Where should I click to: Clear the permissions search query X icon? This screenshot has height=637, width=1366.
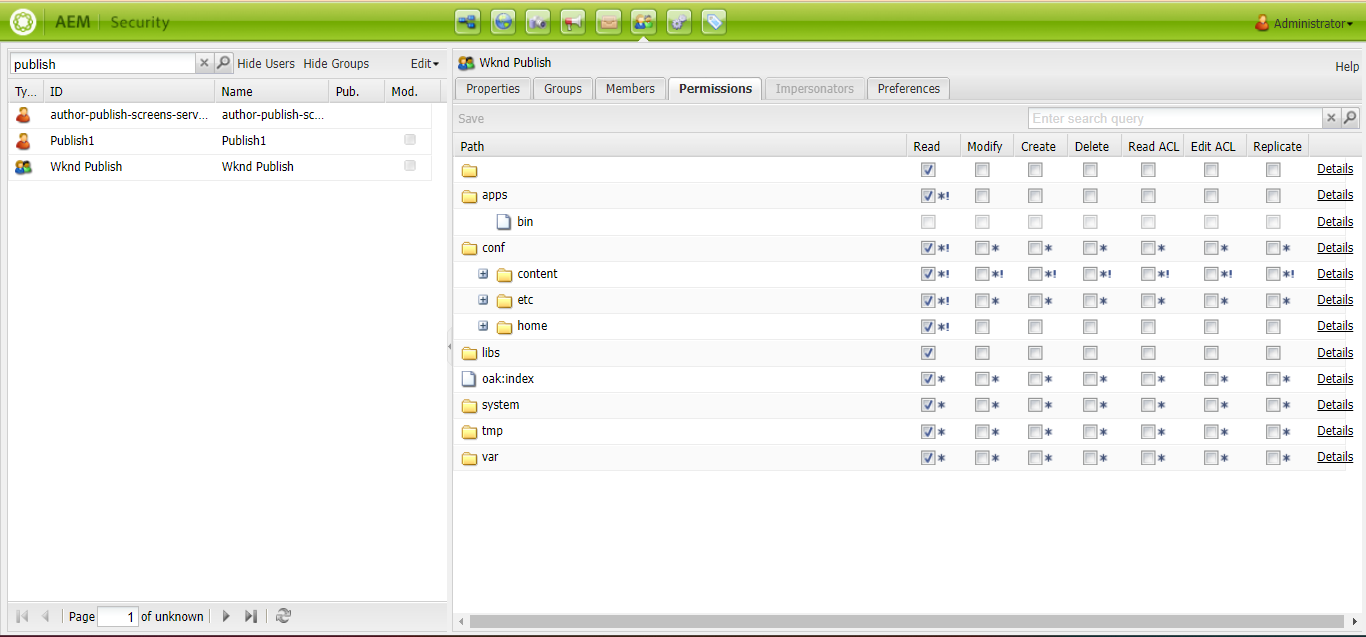point(1331,118)
